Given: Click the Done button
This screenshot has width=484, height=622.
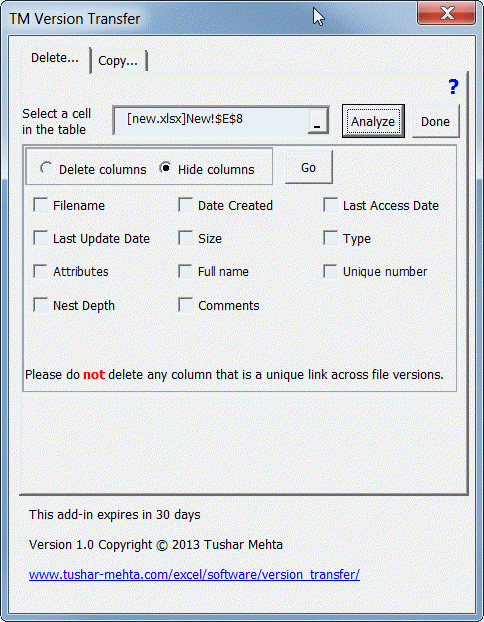Looking at the screenshot, I should (x=435, y=121).
